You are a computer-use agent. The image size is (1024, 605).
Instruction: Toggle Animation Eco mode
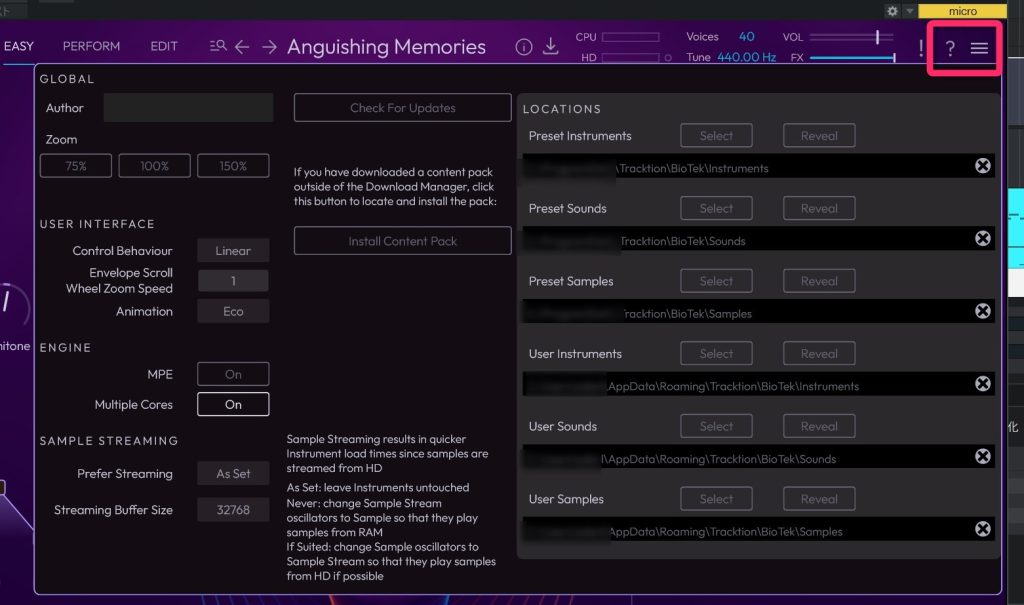point(233,312)
